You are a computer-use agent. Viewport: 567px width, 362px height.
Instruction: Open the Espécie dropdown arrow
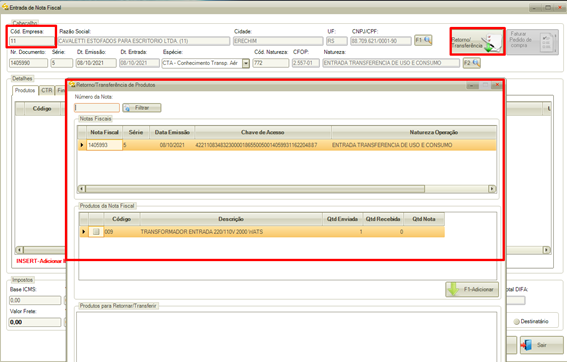coord(246,63)
